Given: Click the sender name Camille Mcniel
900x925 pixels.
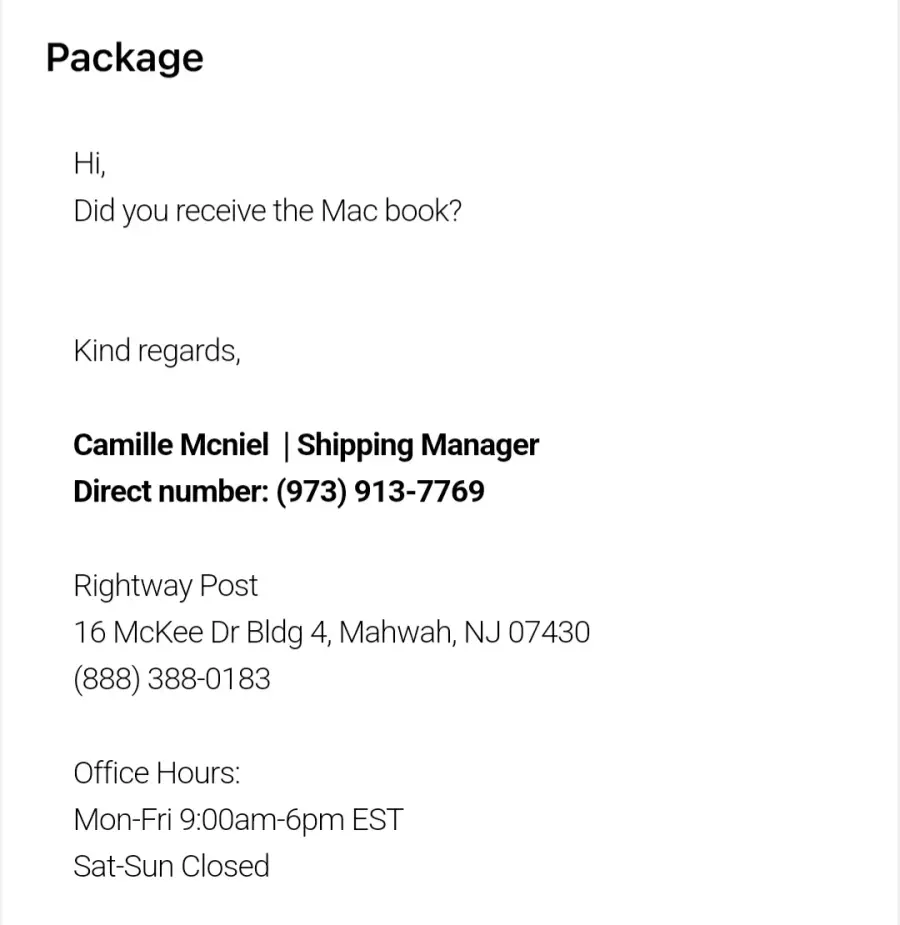Looking at the screenshot, I should click(x=171, y=444).
